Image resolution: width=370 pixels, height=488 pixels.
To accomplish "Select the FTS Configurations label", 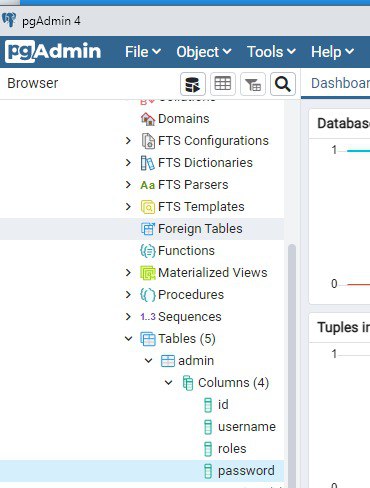I will coord(213,141).
